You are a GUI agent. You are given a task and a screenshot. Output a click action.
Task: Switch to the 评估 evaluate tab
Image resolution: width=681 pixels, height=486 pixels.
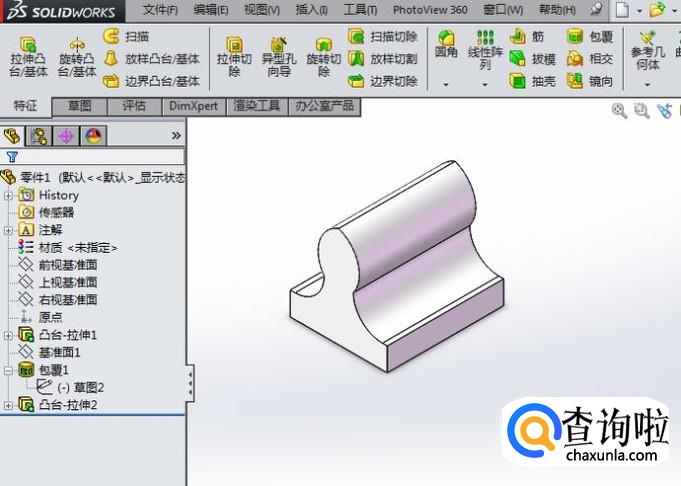coord(134,106)
